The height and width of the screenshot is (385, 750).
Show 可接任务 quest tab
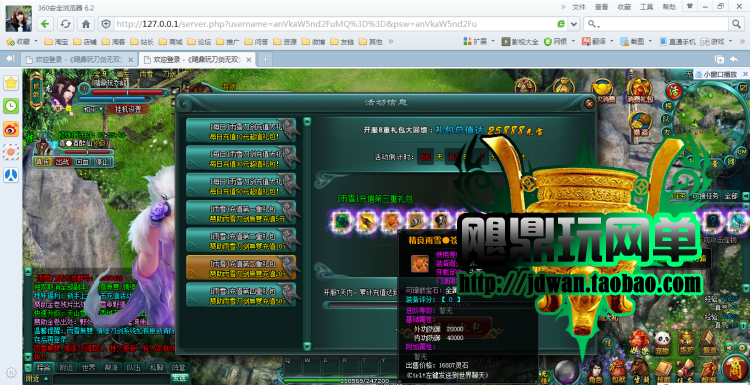[706, 196]
